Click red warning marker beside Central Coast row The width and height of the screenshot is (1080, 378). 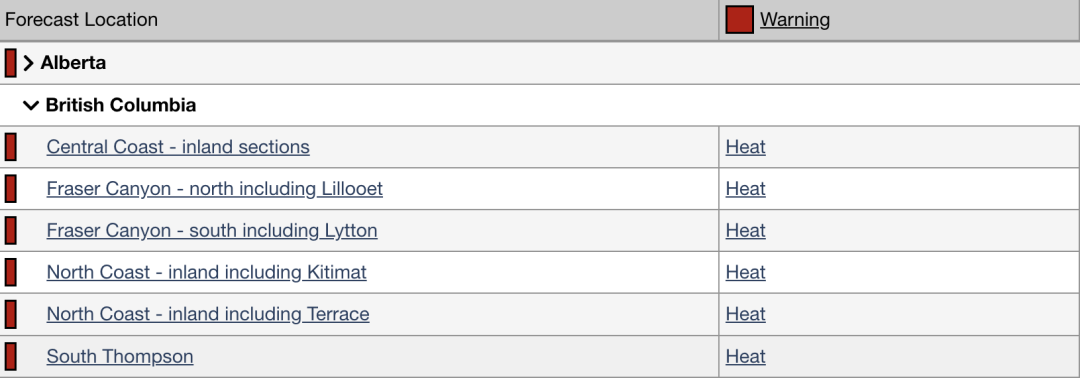pos(10,147)
